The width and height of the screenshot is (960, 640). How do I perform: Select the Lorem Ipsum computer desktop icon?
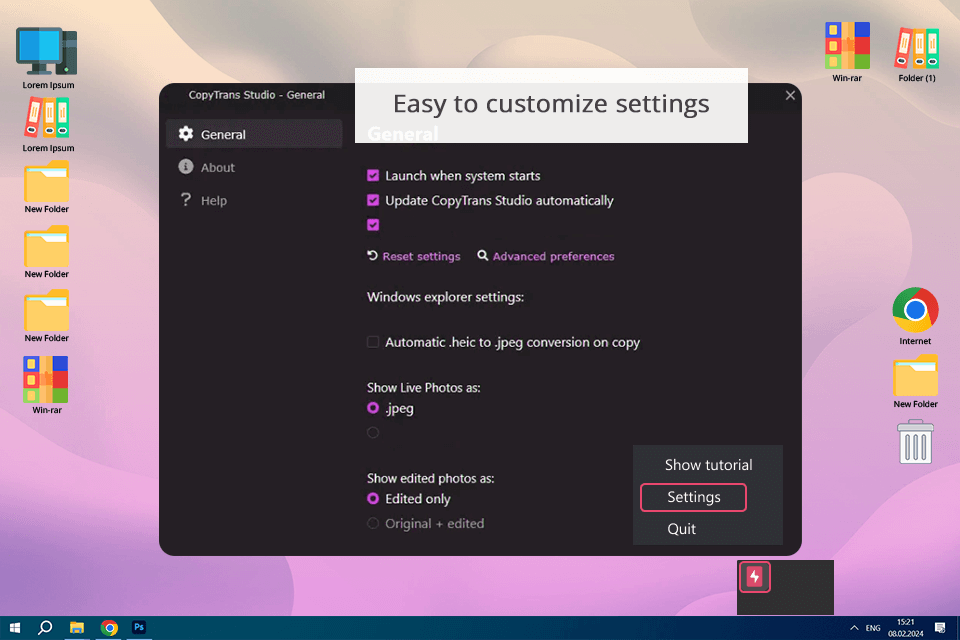tap(48, 58)
